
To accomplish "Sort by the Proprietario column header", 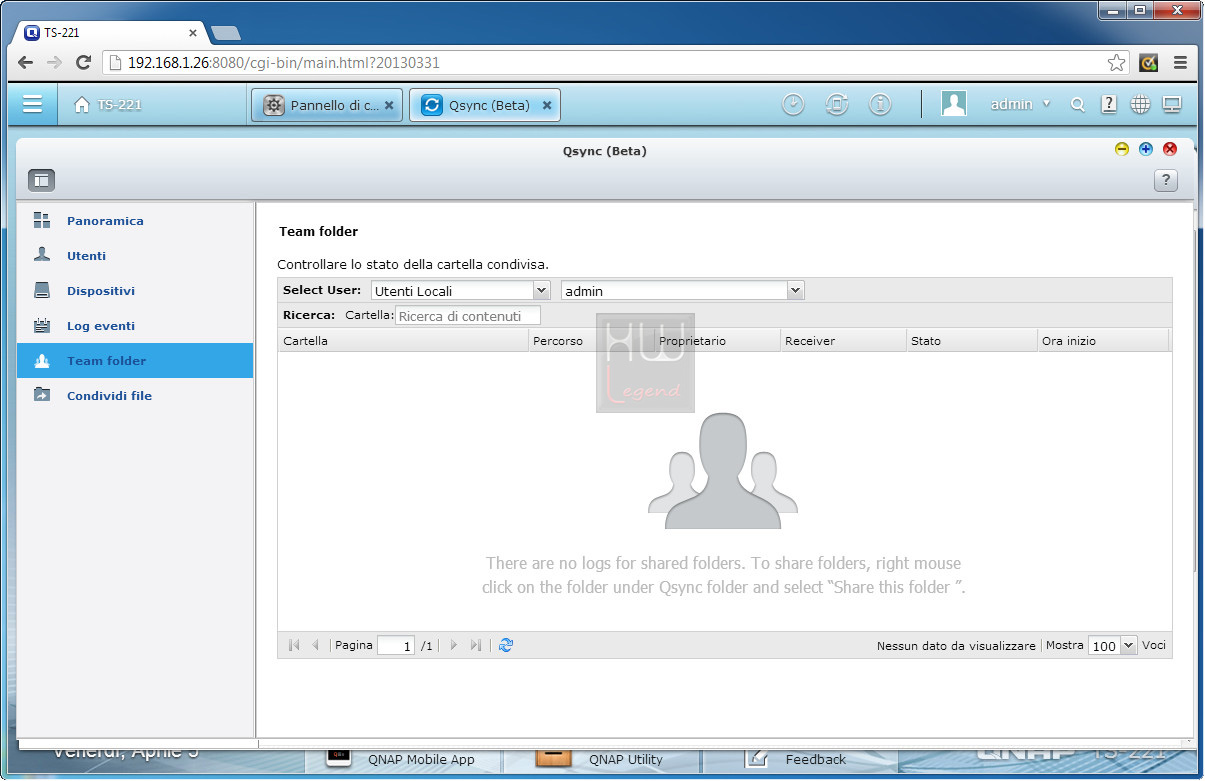I will pos(717,341).
